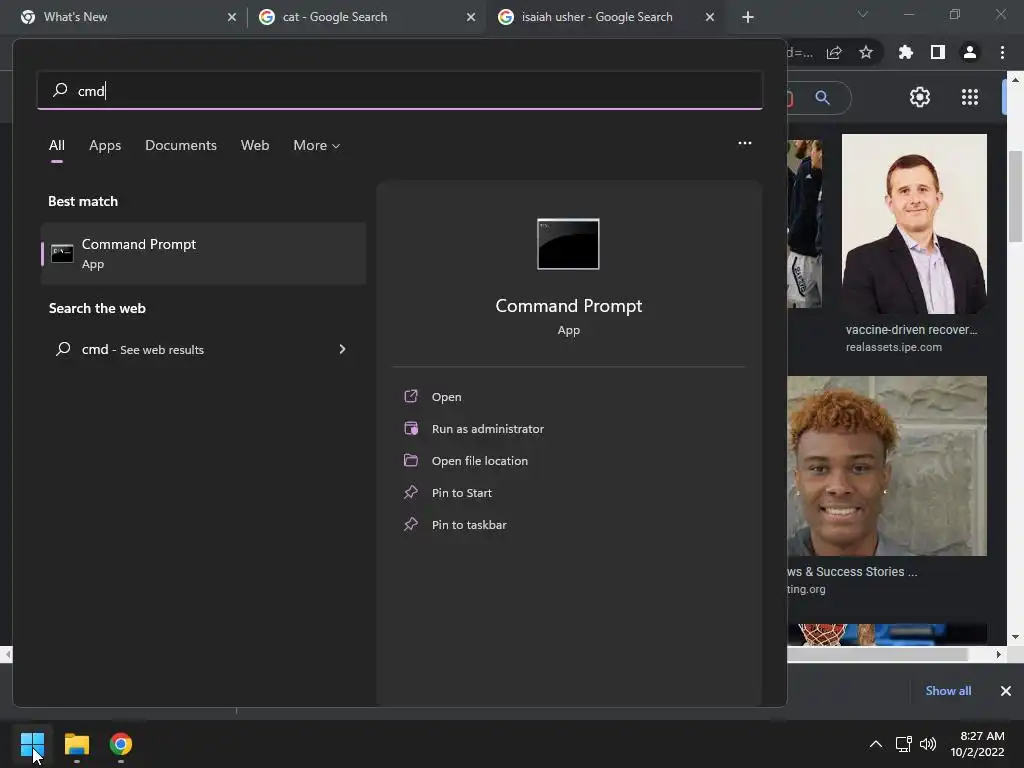Viewport: 1024px width, 768px height.
Task: Open Chrome Extensions puzzle icon
Action: [906, 52]
